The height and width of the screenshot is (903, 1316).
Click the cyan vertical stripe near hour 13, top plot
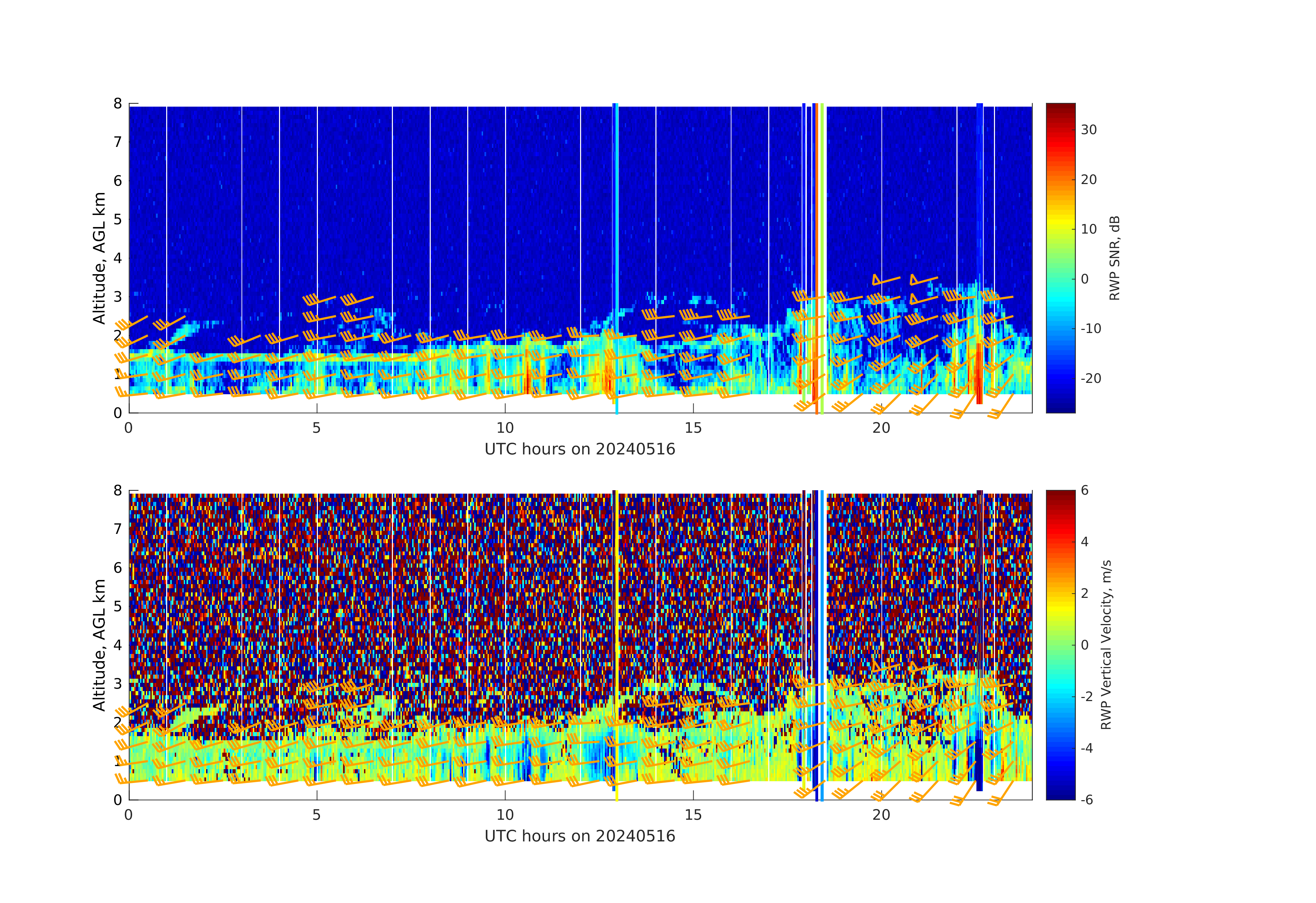pos(617,226)
